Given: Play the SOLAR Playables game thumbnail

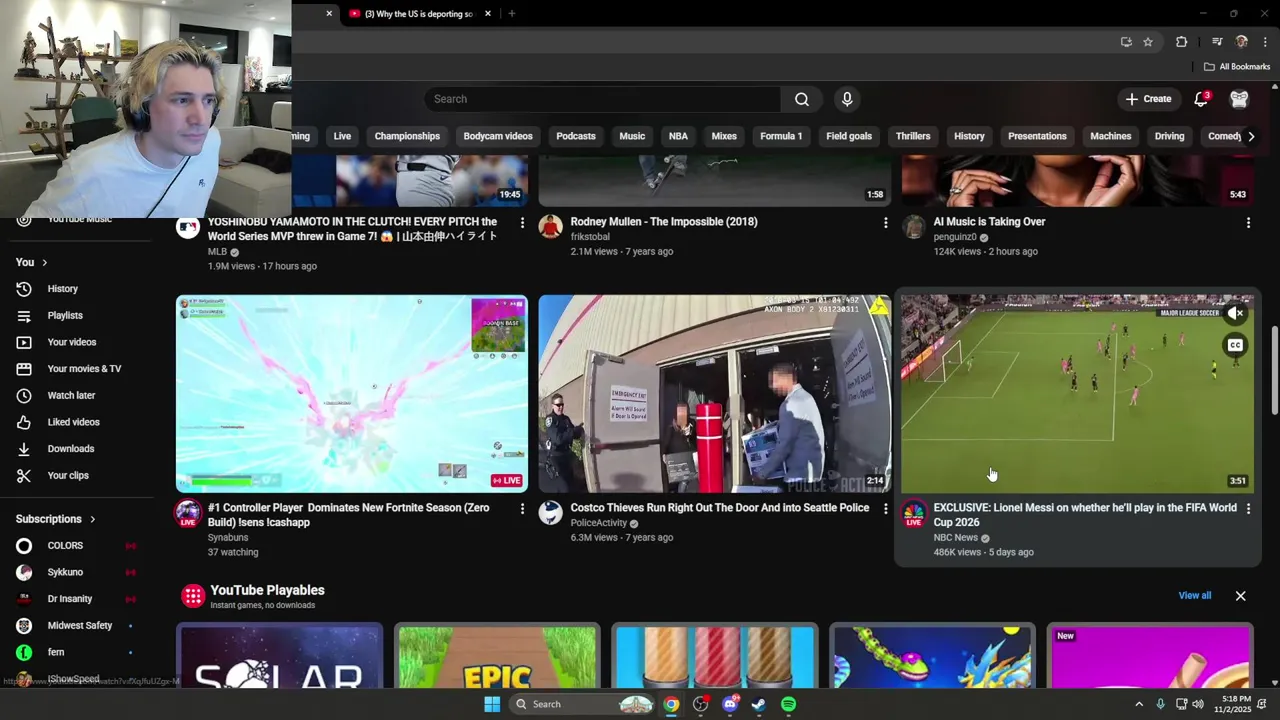Looking at the screenshot, I should tap(279, 656).
